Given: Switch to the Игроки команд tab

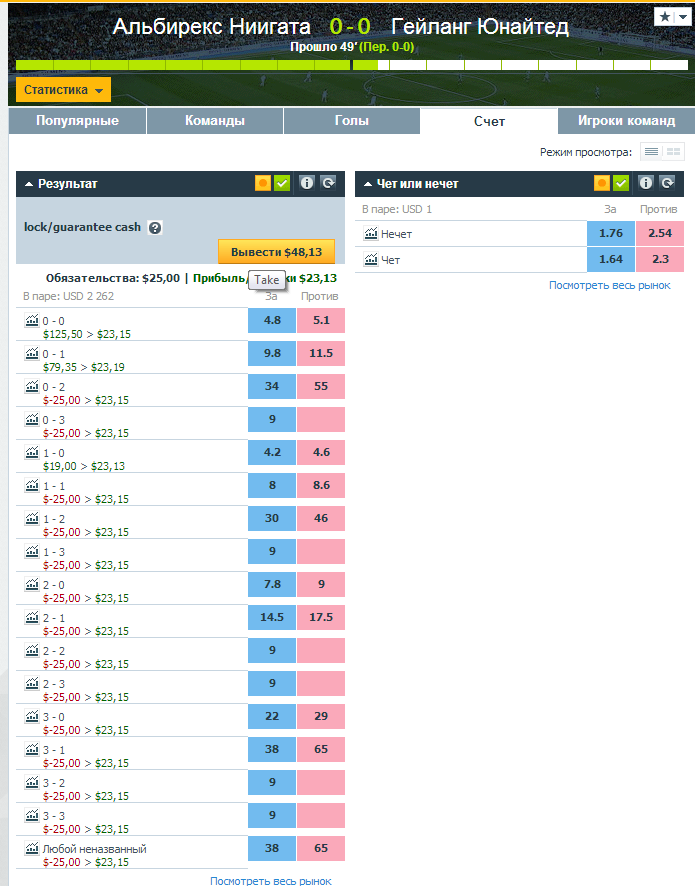Looking at the screenshot, I should pyautogui.click(x=626, y=121).
